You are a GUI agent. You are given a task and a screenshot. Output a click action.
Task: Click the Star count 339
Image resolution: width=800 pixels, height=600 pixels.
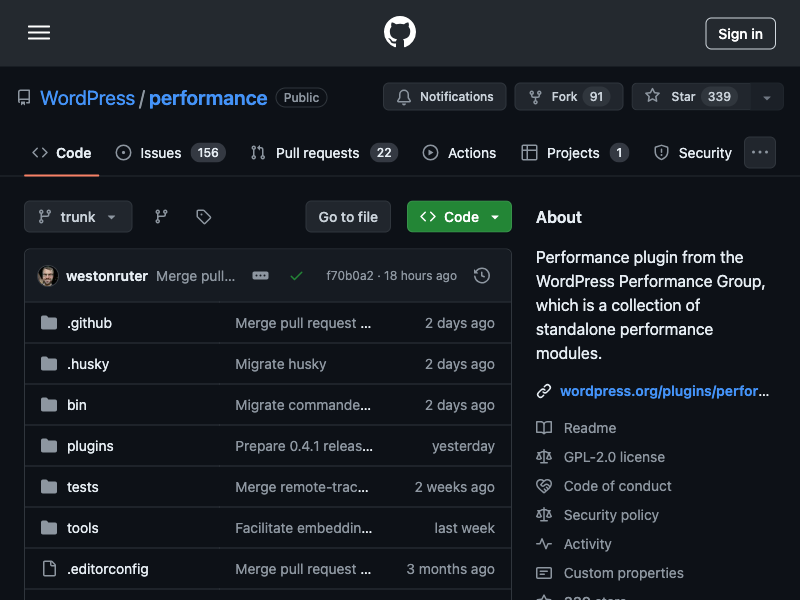(x=719, y=96)
